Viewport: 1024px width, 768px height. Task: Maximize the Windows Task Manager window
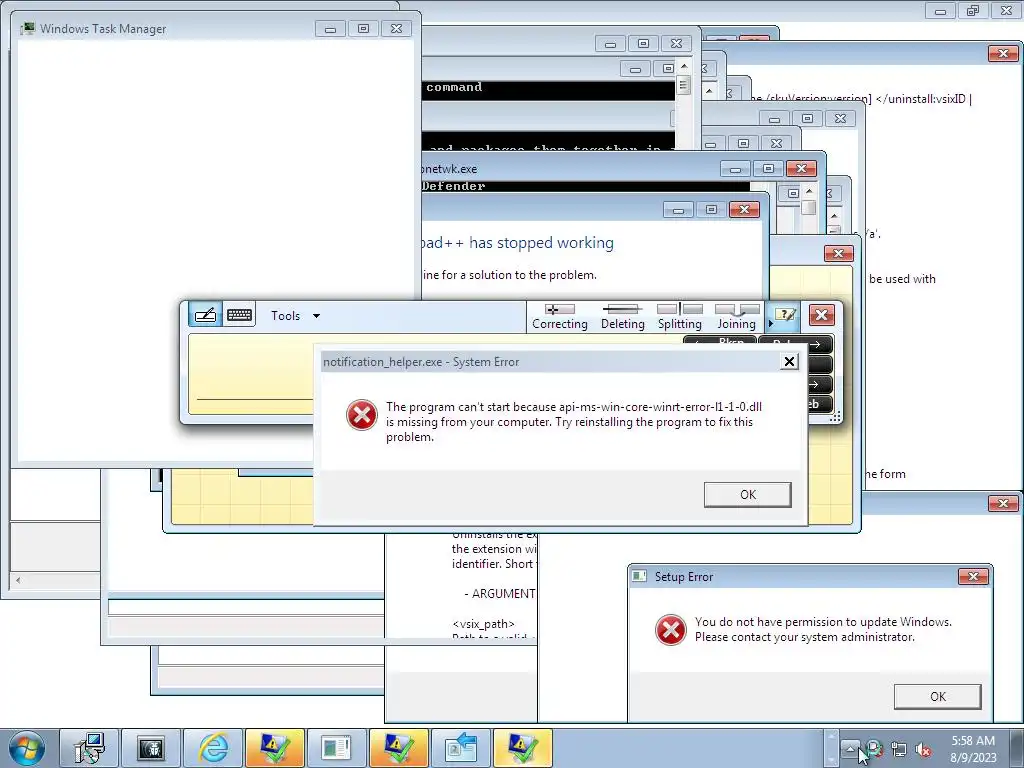tap(363, 28)
